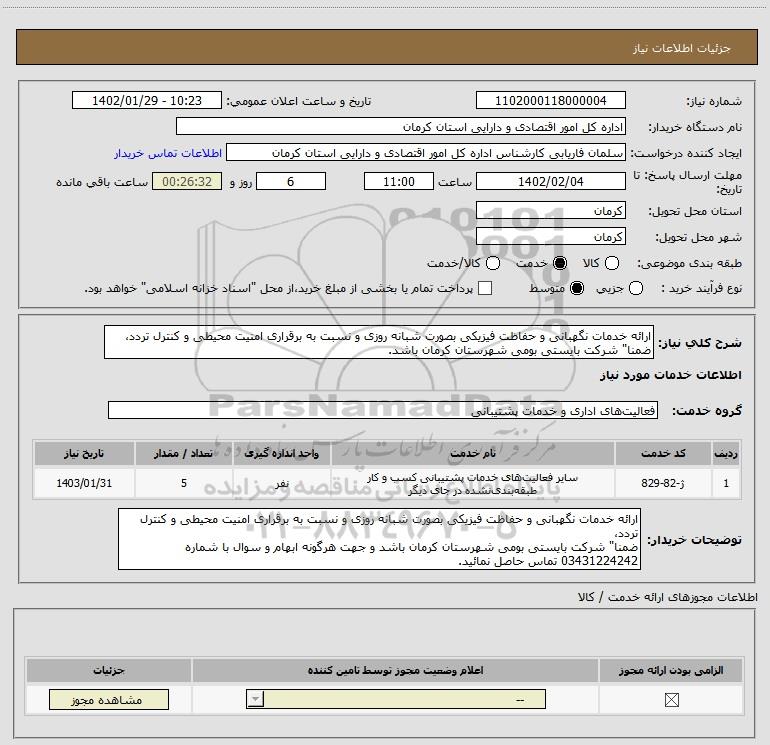Toggle the اسناد خزانه اسلامی payment checkbox

pyautogui.click(x=485, y=288)
